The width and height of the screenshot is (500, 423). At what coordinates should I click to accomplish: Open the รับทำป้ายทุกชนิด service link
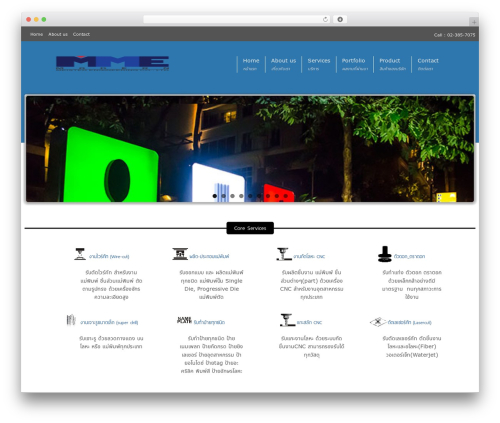pos(209,322)
